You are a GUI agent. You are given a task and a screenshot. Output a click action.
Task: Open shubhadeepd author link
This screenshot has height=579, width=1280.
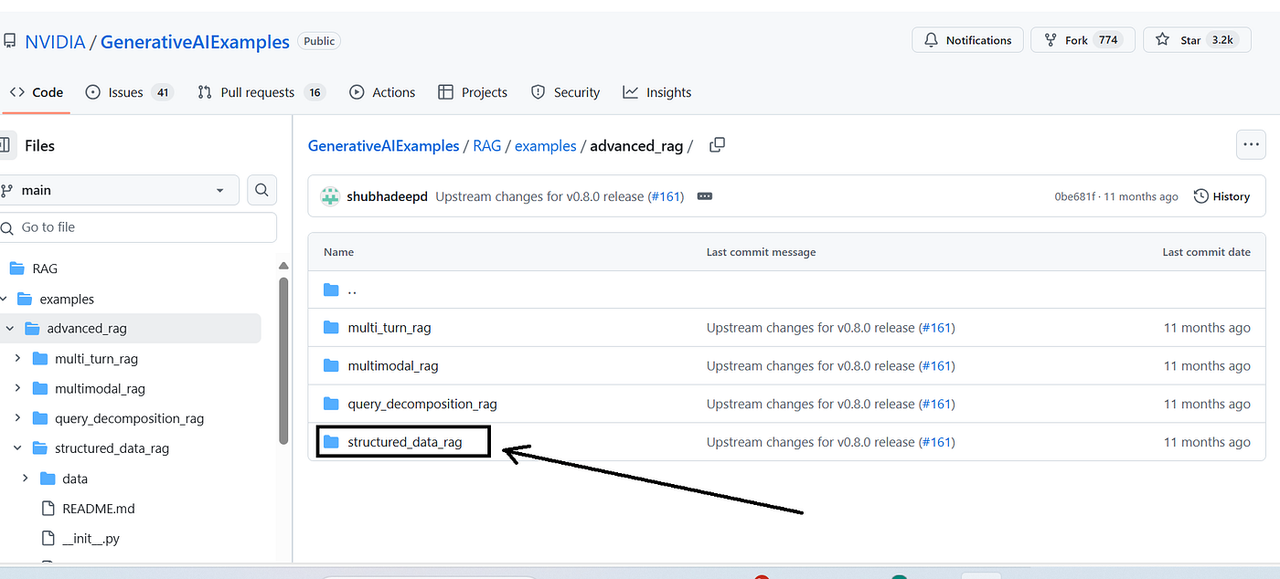click(387, 196)
